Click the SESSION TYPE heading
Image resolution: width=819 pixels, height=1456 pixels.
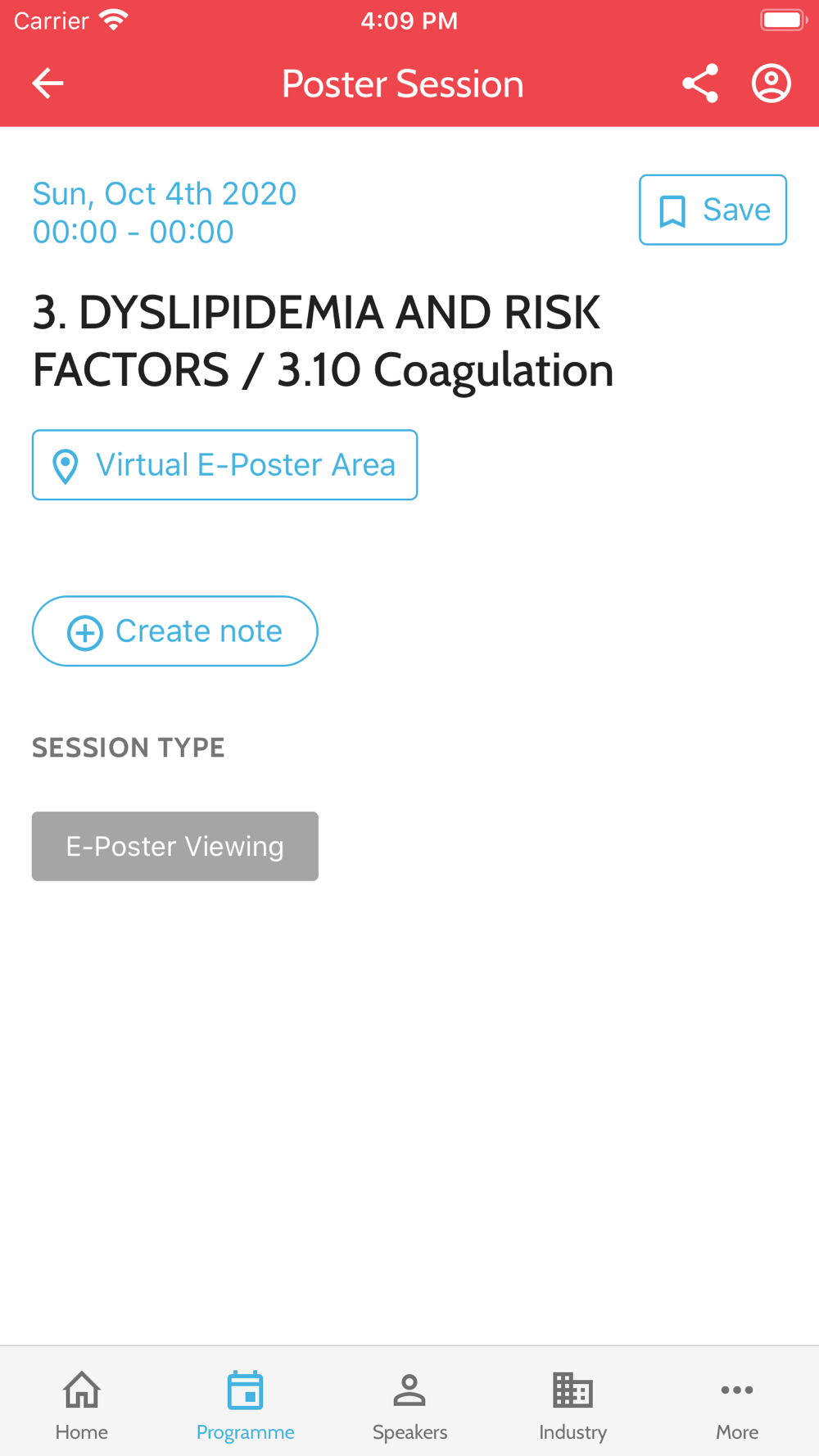[x=128, y=748]
